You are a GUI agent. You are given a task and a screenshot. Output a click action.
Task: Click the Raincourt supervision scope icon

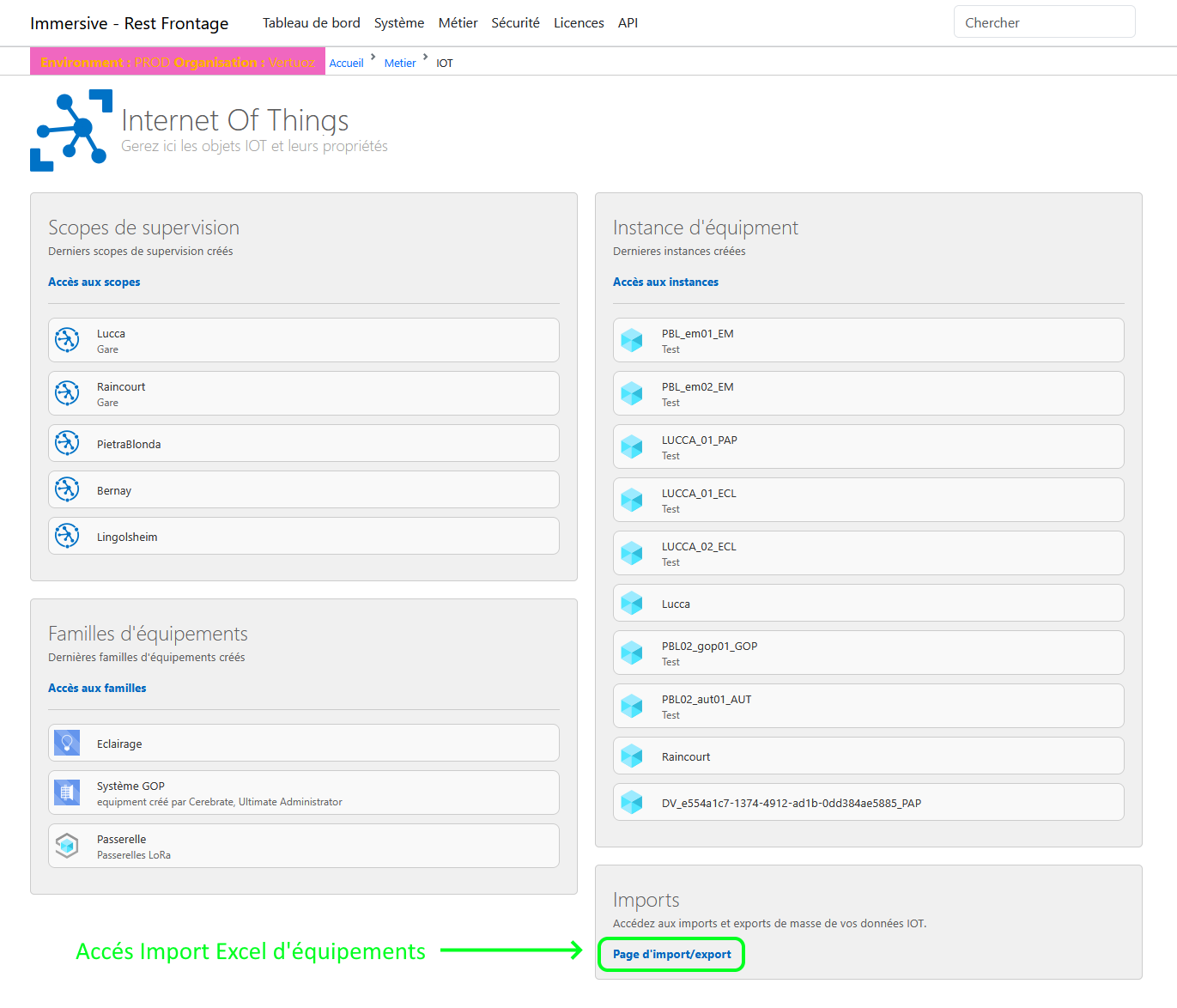(x=67, y=393)
